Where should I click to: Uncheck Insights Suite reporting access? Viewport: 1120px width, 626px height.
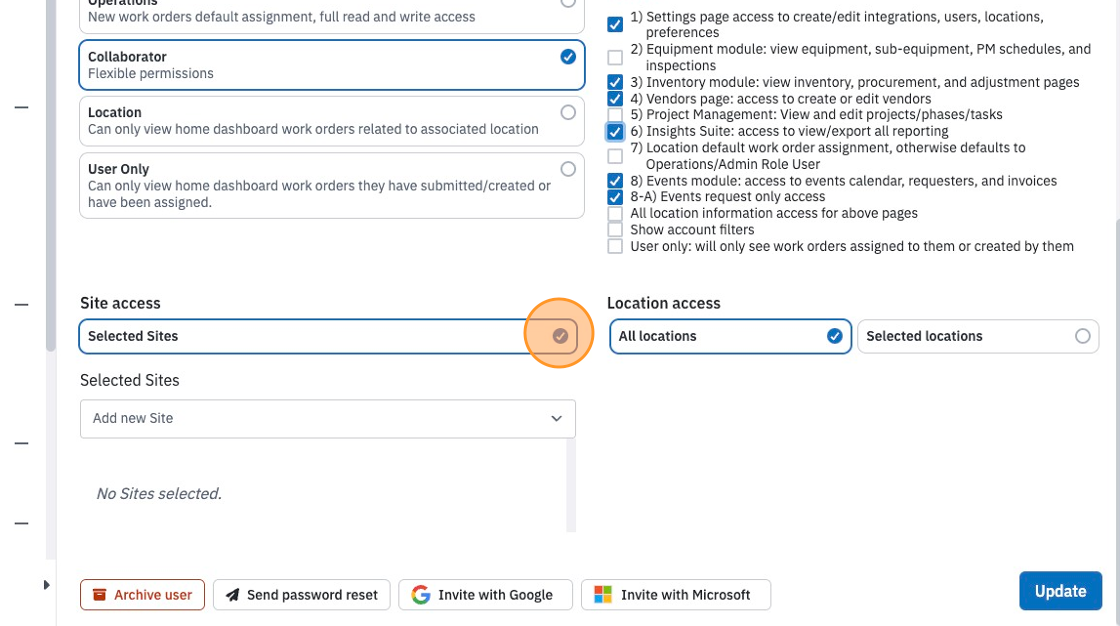615,131
